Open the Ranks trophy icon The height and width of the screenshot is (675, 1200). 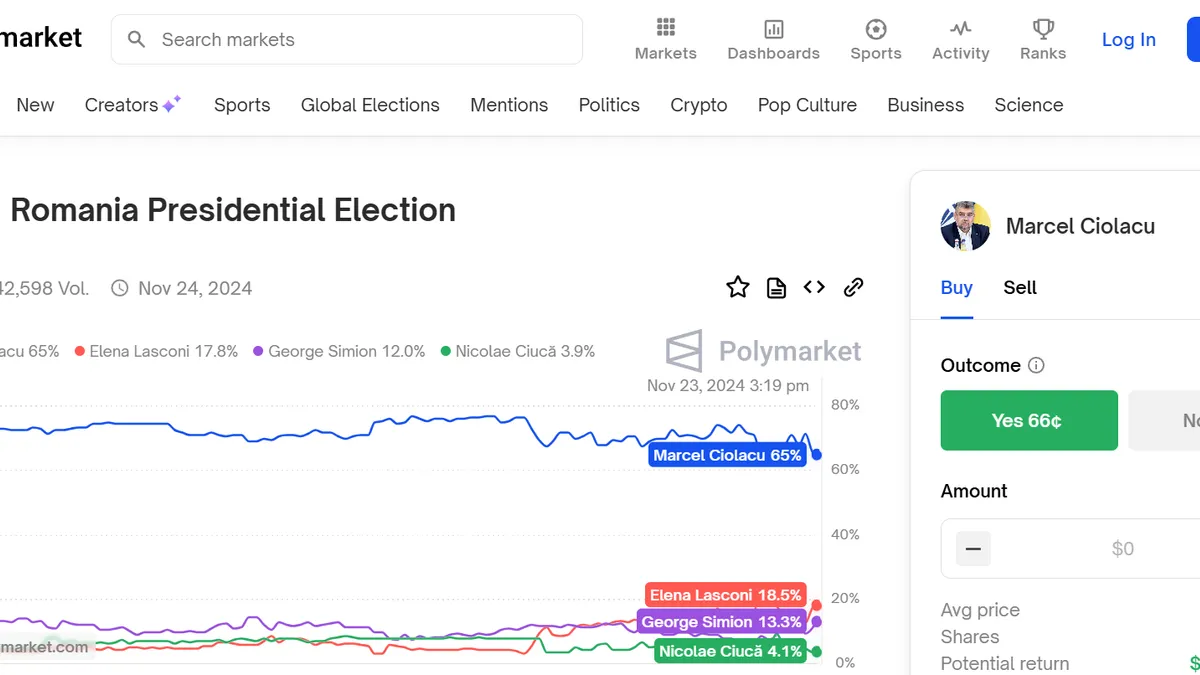tap(1043, 28)
